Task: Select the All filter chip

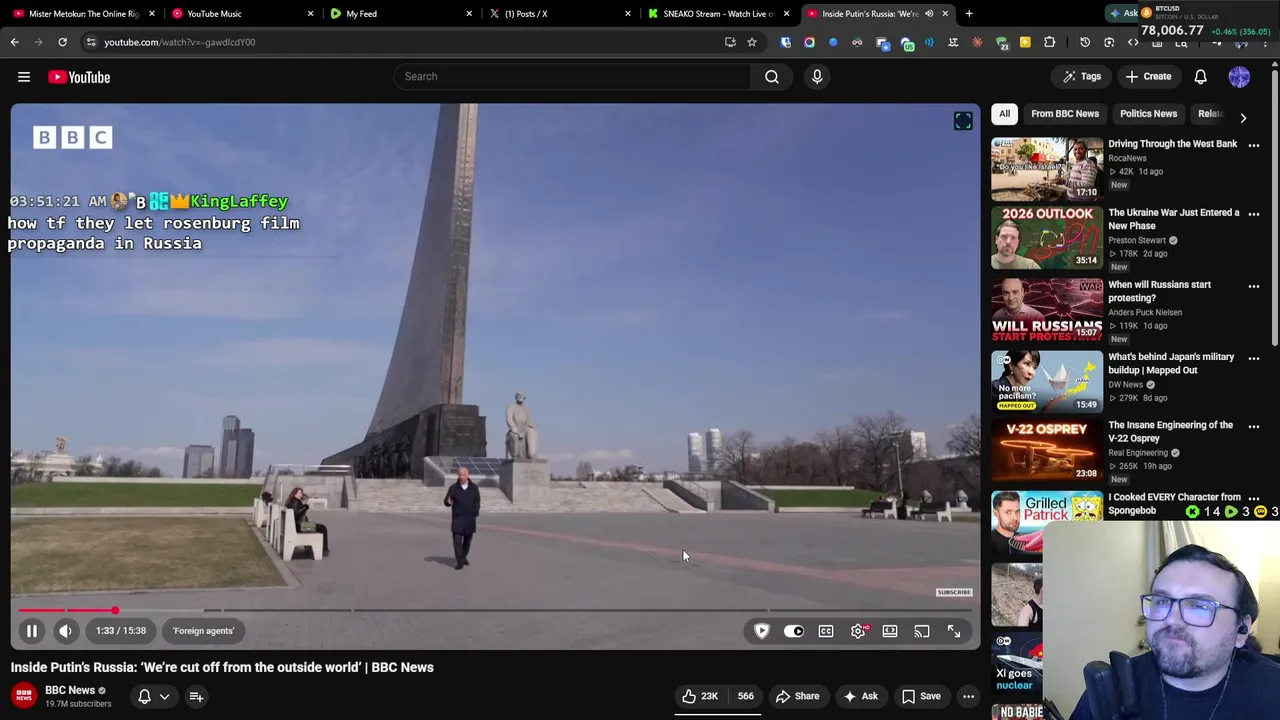Action: click(1004, 114)
